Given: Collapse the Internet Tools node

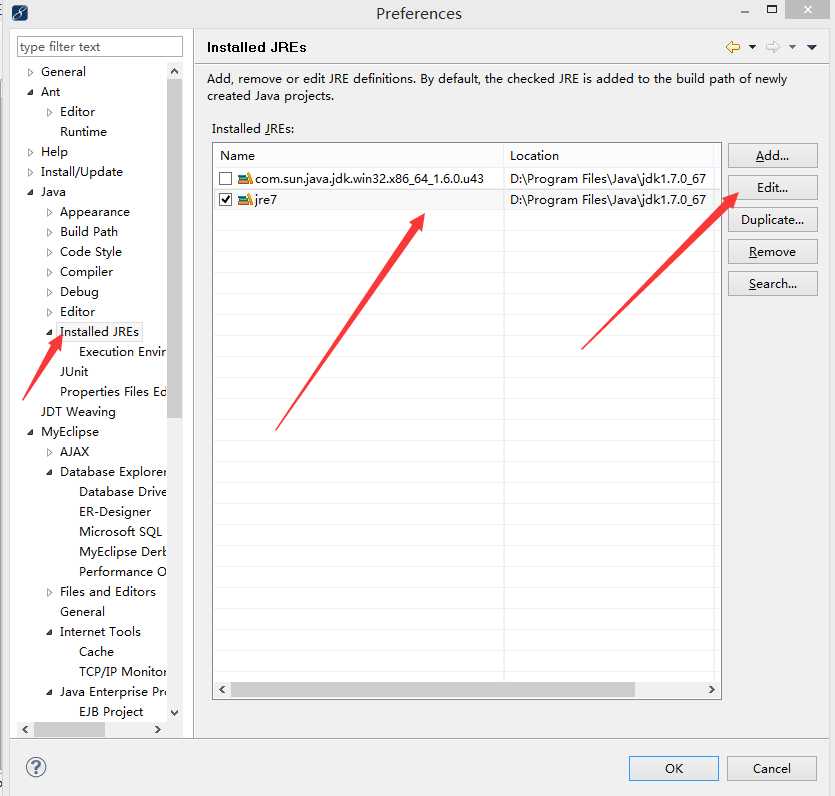Looking at the screenshot, I should point(50,632).
